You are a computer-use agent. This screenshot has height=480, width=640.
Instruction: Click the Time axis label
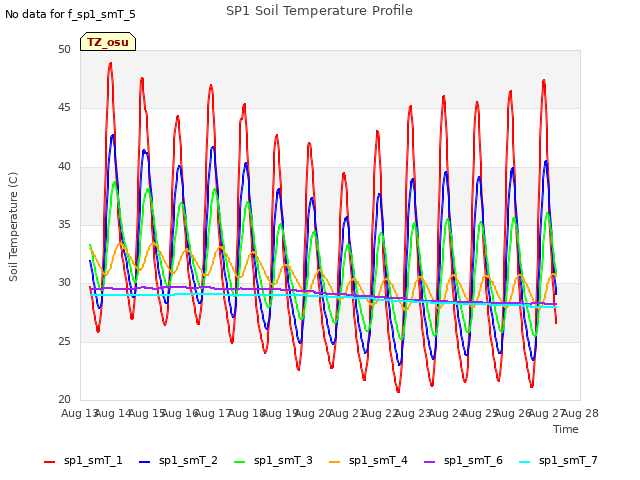(x=566, y=429)
